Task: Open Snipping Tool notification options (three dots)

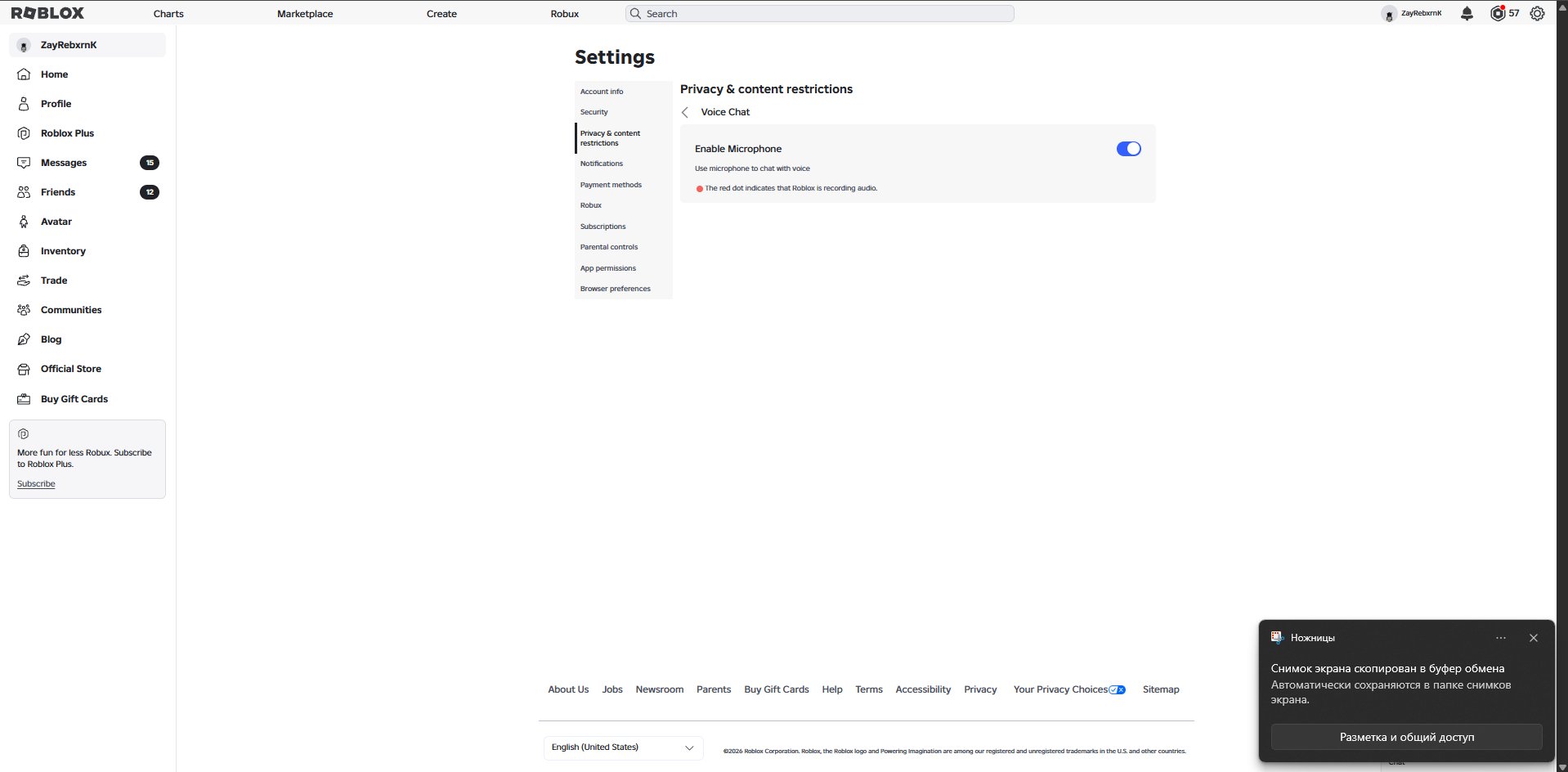Action: click(x=1501, y=638)
